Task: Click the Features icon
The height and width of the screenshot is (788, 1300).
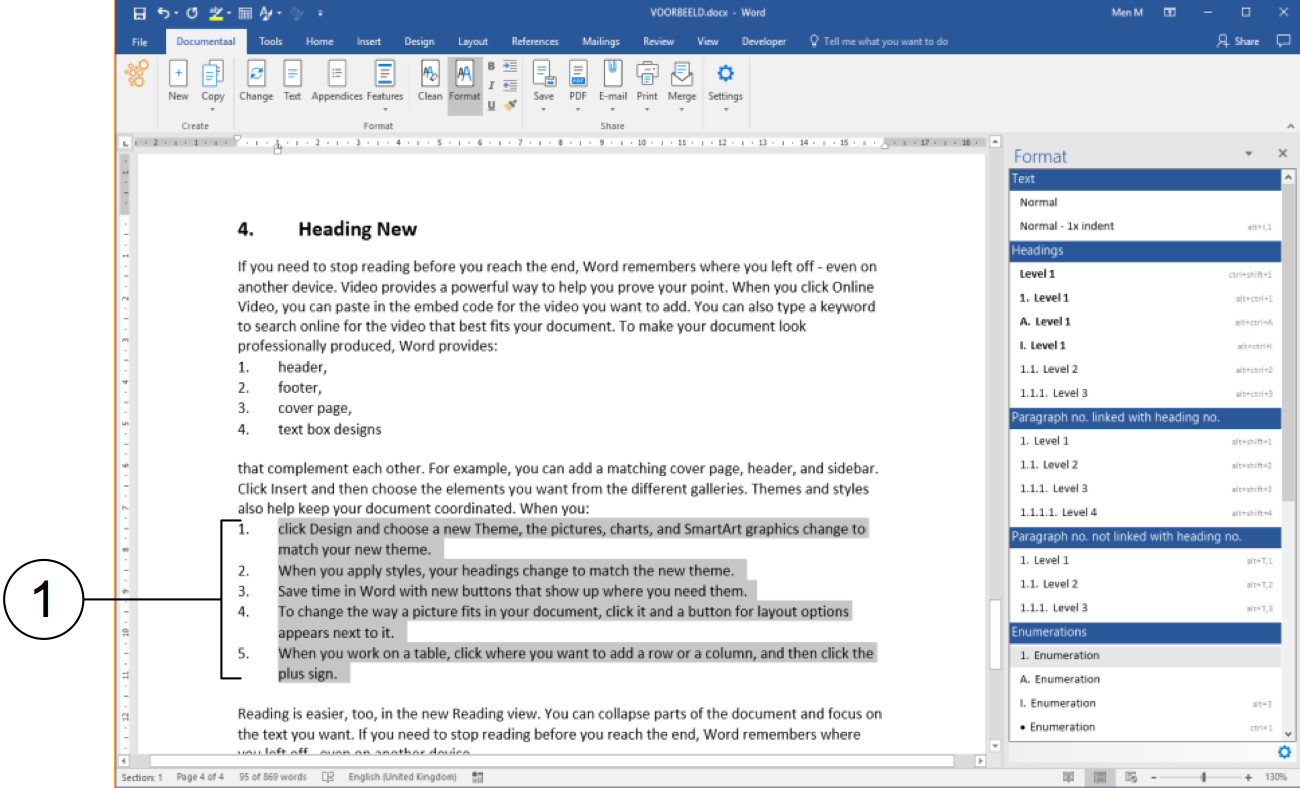Action: pos(384,73)
